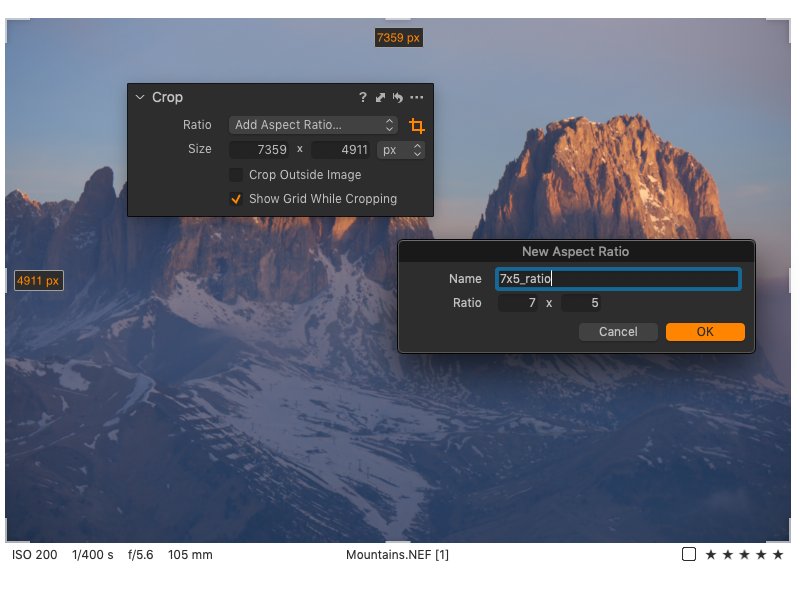Click the ratio width field showing 7
The width and height of the screenshot is (800, 595).
coord(518,303)
